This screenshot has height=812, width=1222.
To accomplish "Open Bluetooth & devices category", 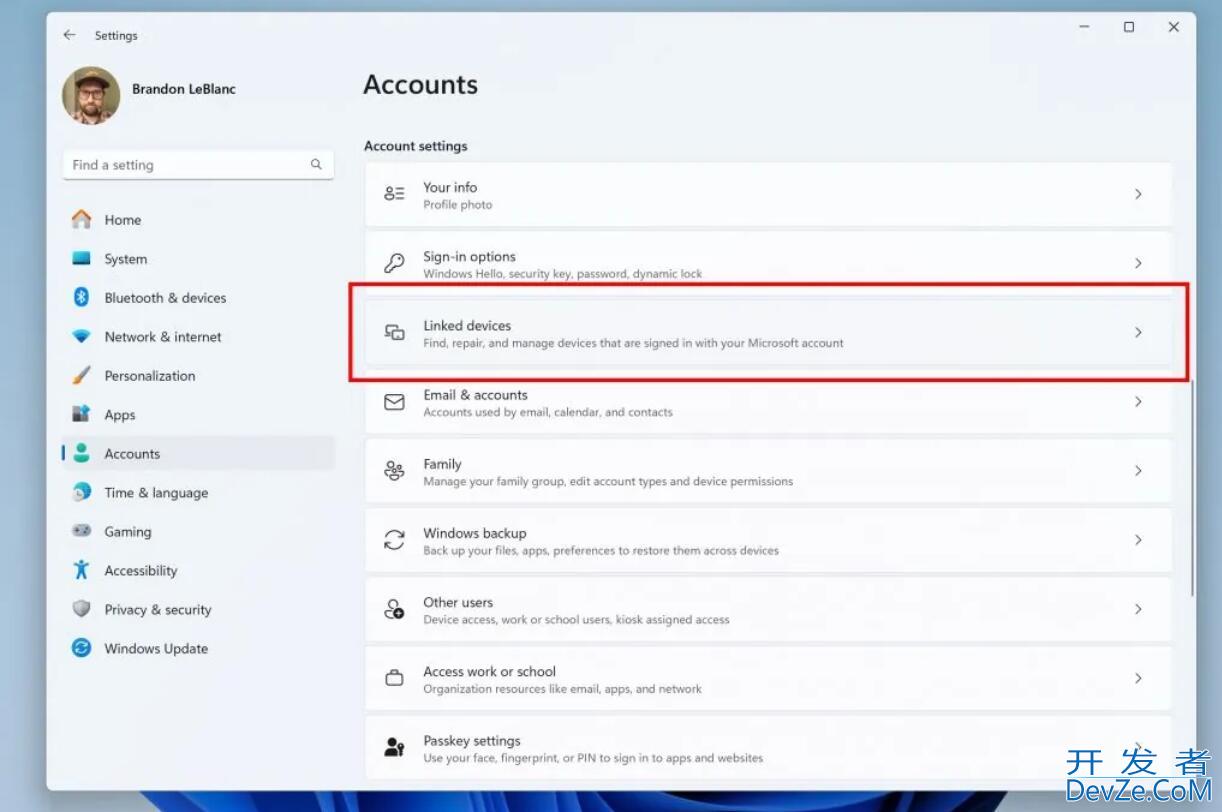I will pyautogui.click(x=198, y=298).
